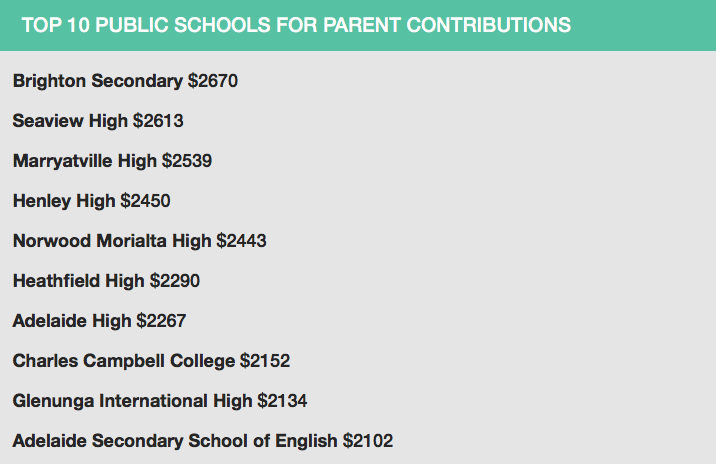Viewport: 716px width, 464px height.
Task: Click the $2152 contribution amount
Action: [265, 361]
